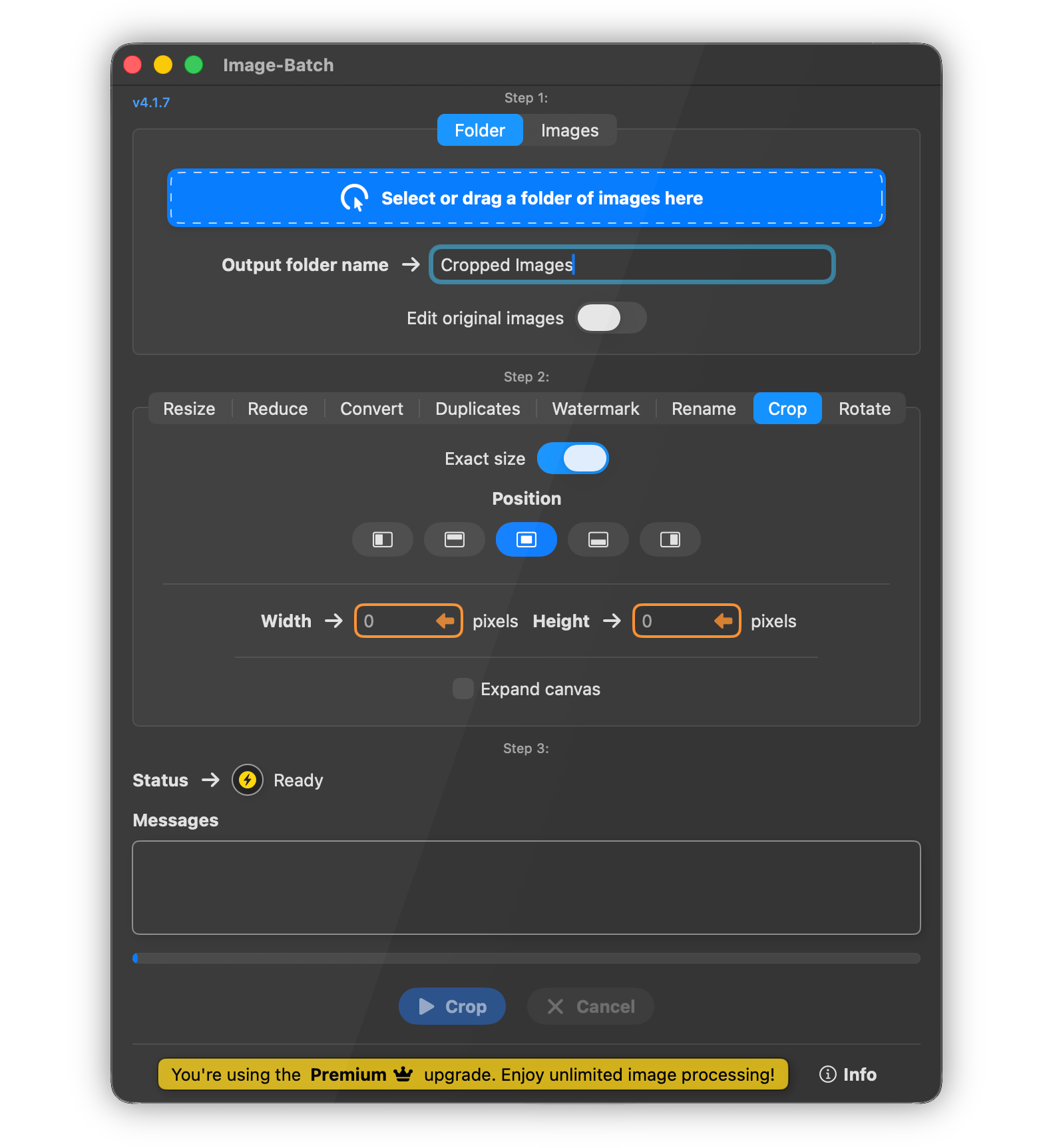Click the orange arrow in Height field
Screen dimensions: 1053x1148
724,621
